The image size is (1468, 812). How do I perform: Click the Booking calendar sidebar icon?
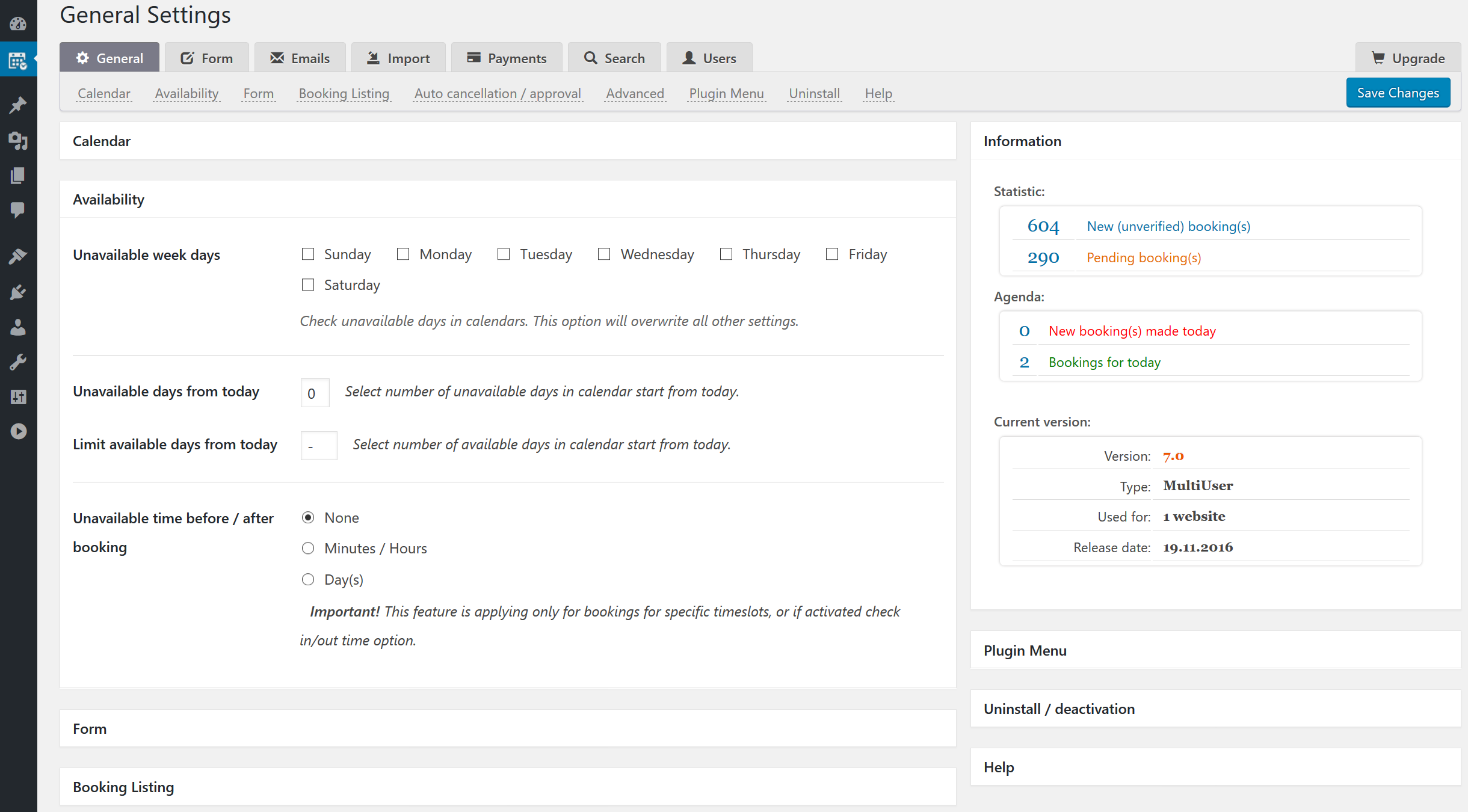tap(18, 60)
